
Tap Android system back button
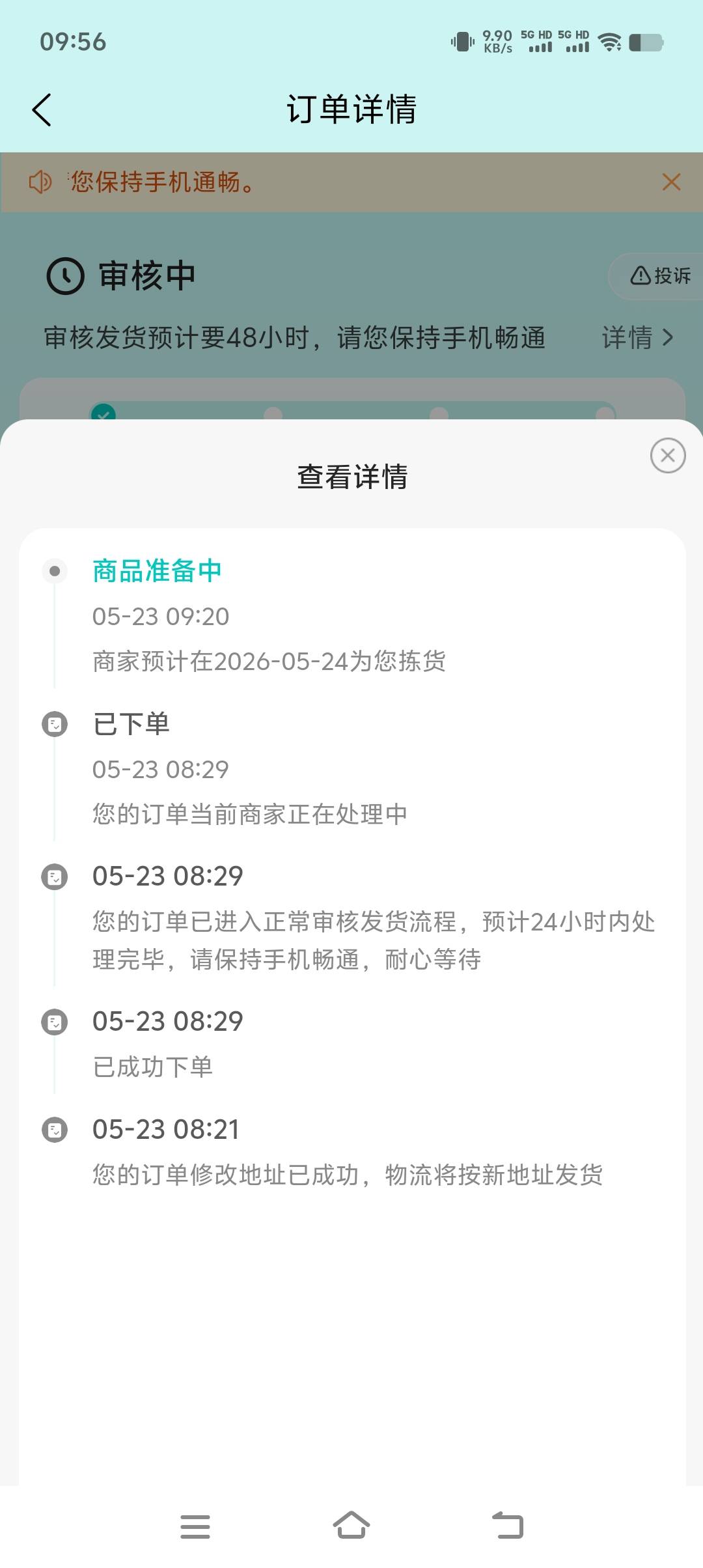(x=508, y=1525)
